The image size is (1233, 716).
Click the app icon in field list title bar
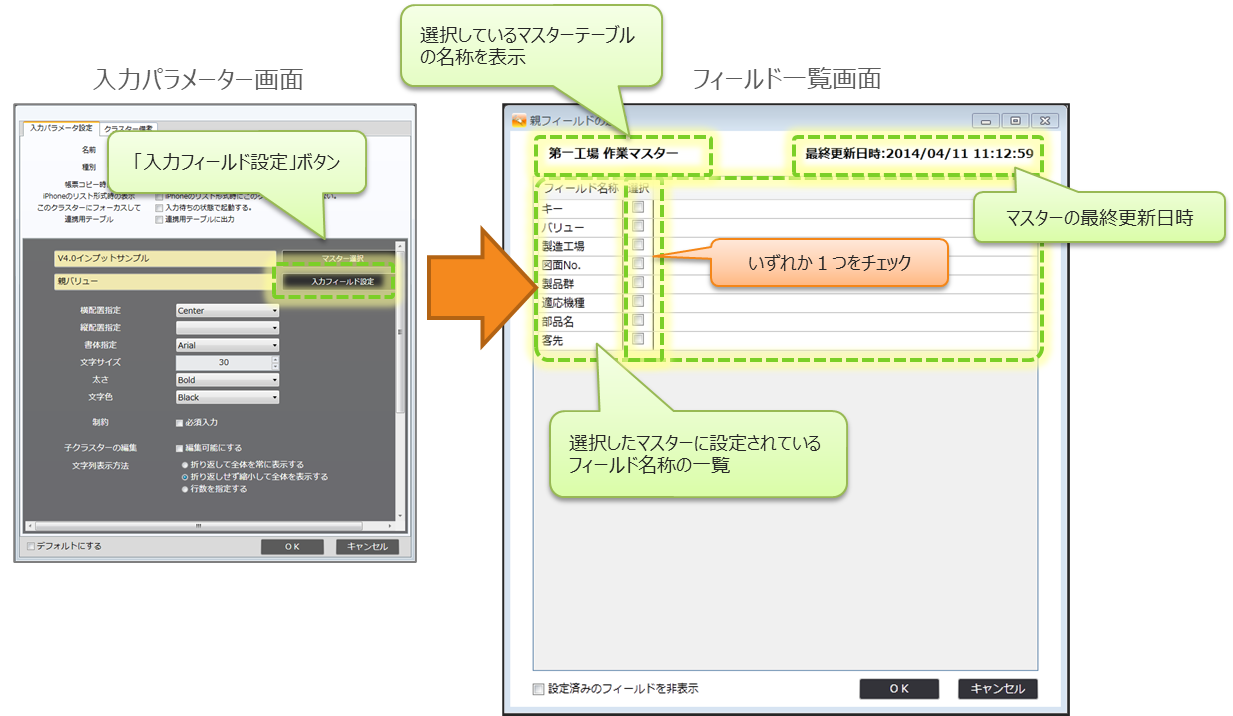coord(519,121)
